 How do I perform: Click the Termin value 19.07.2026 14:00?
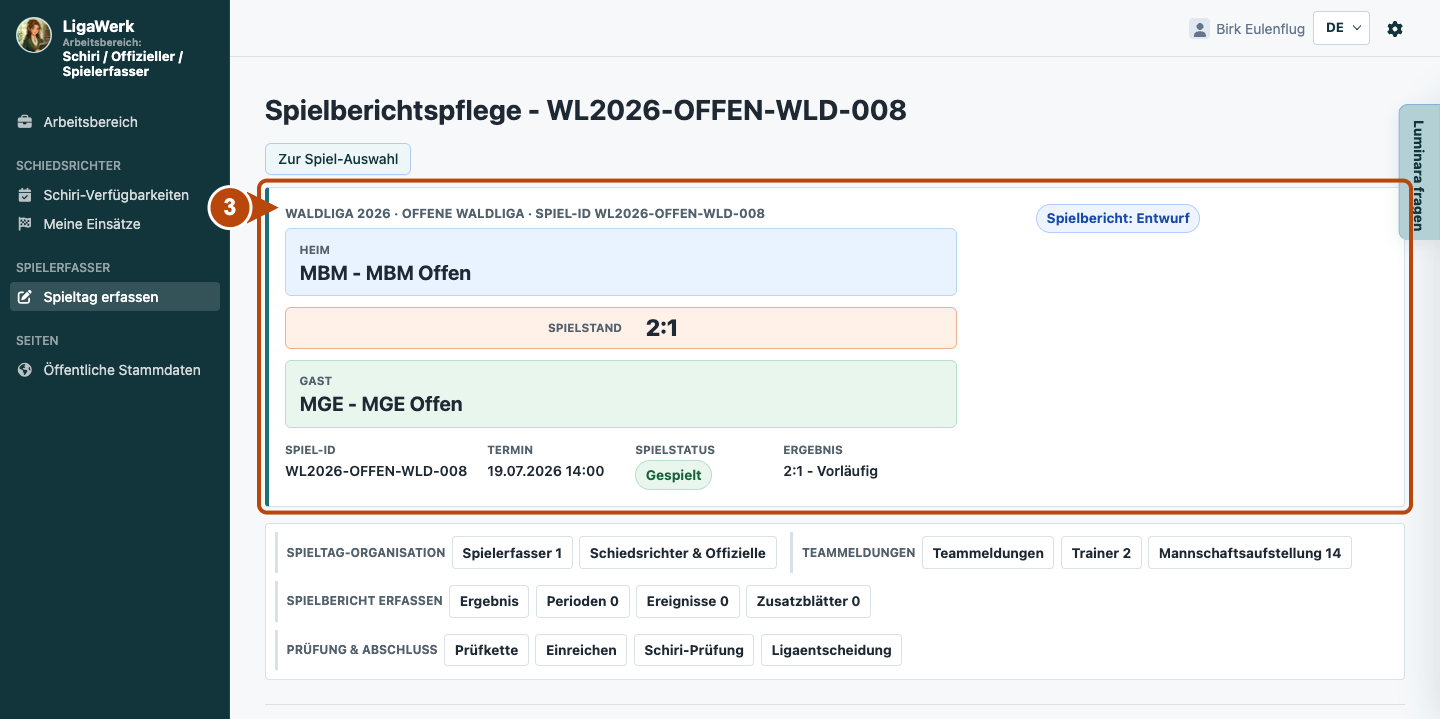click(x=545, y=471)
